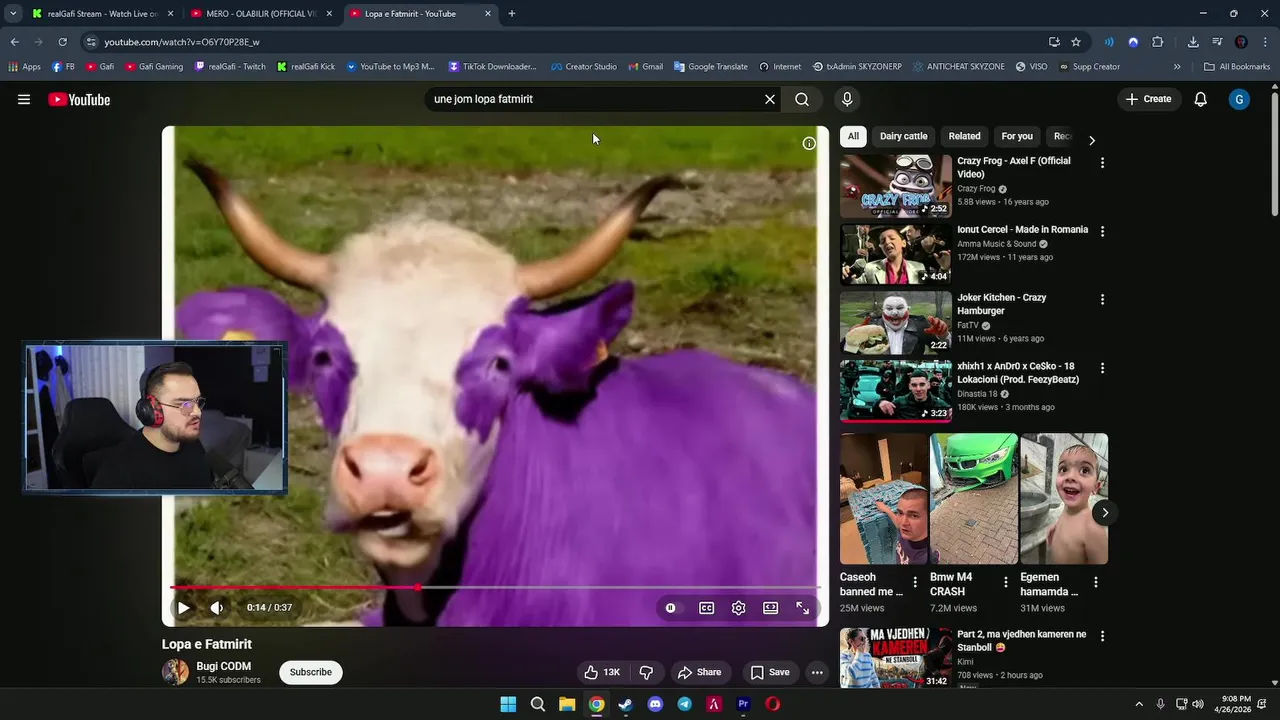Screen dimensions: 1280x720
Task: Go to the YouTube home logo
Action: tap(79, 99)
